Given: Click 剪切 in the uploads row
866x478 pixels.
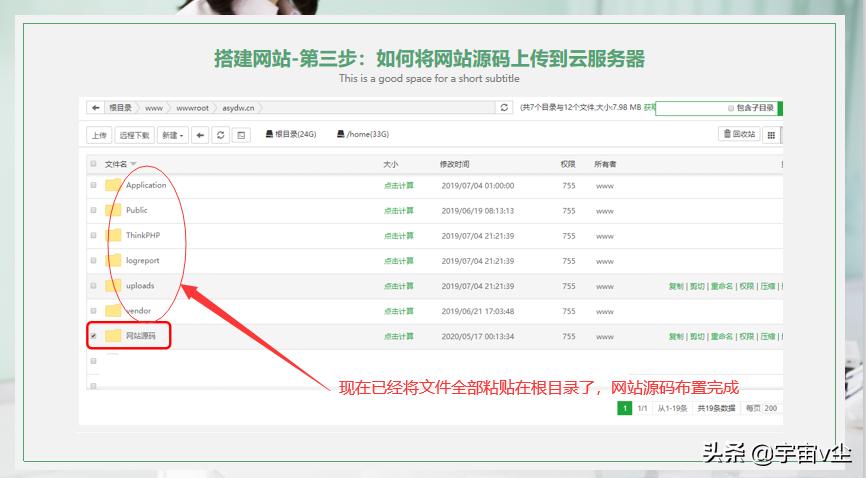Looking at the screenshot, I should coord(697,286).
